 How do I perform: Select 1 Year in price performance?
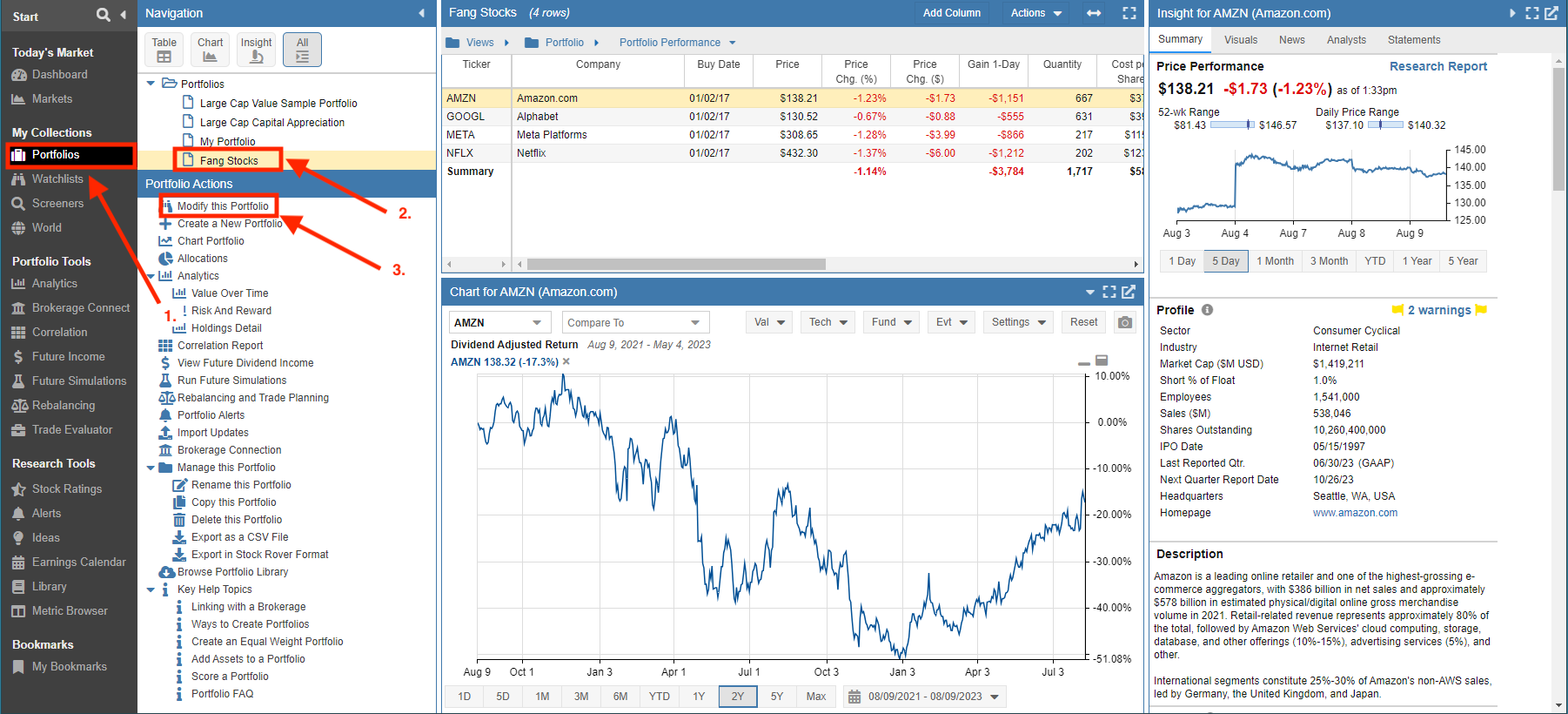[x=1417, y=261]
